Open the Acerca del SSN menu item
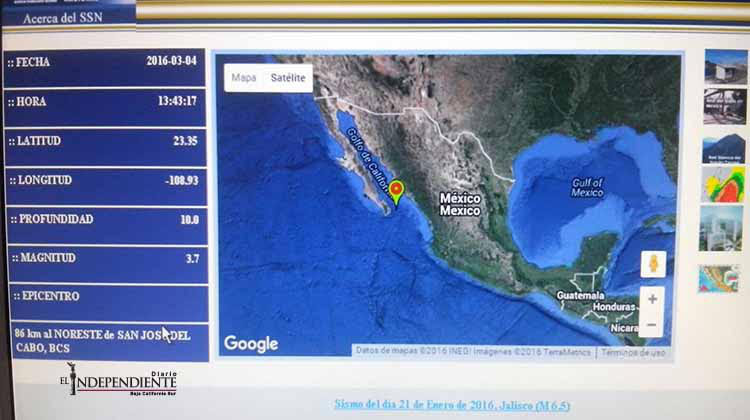This screenshot has height=420, width=750. [63, 18]
